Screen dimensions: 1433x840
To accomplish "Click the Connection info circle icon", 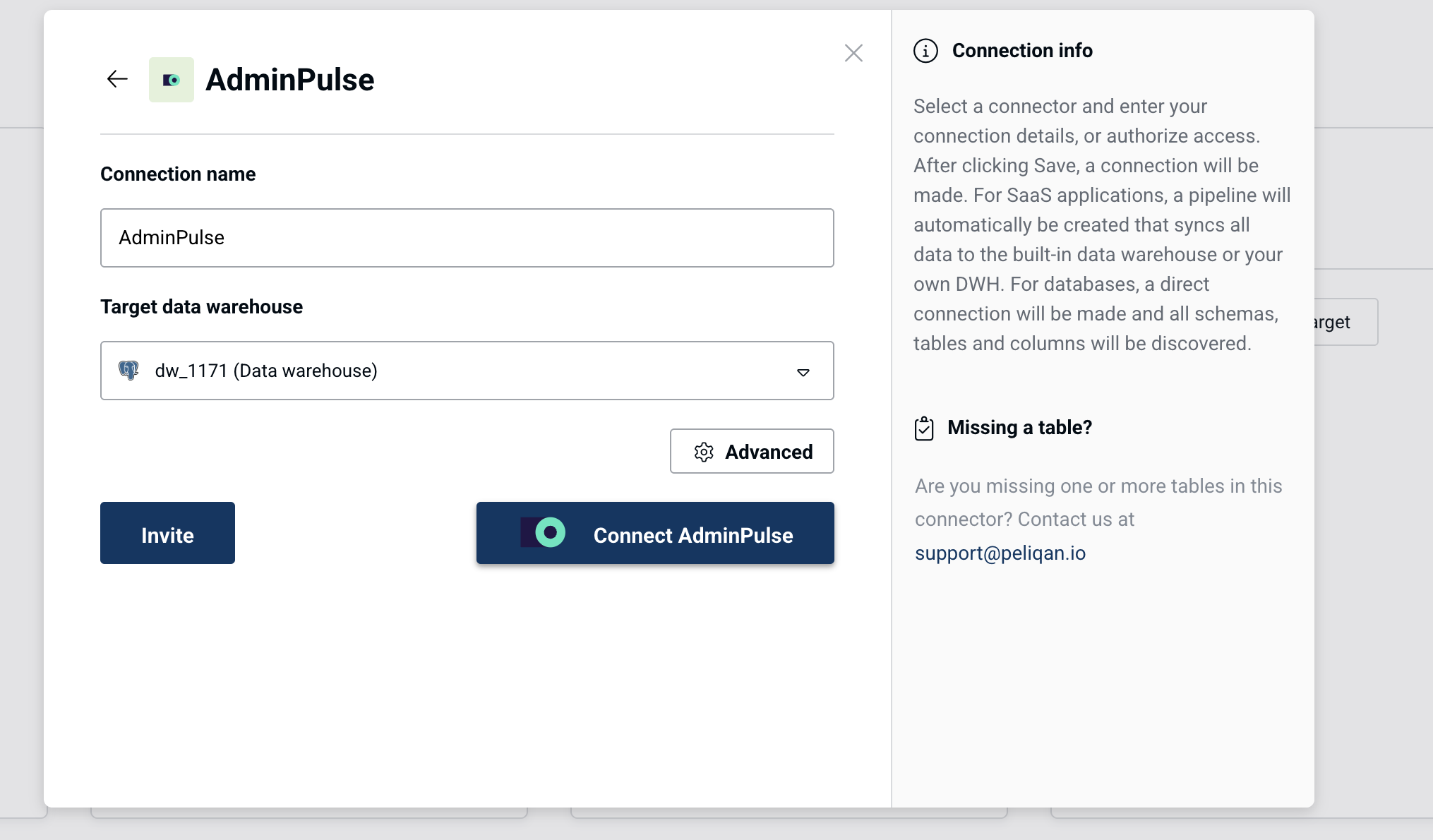I will pos(925,51).
